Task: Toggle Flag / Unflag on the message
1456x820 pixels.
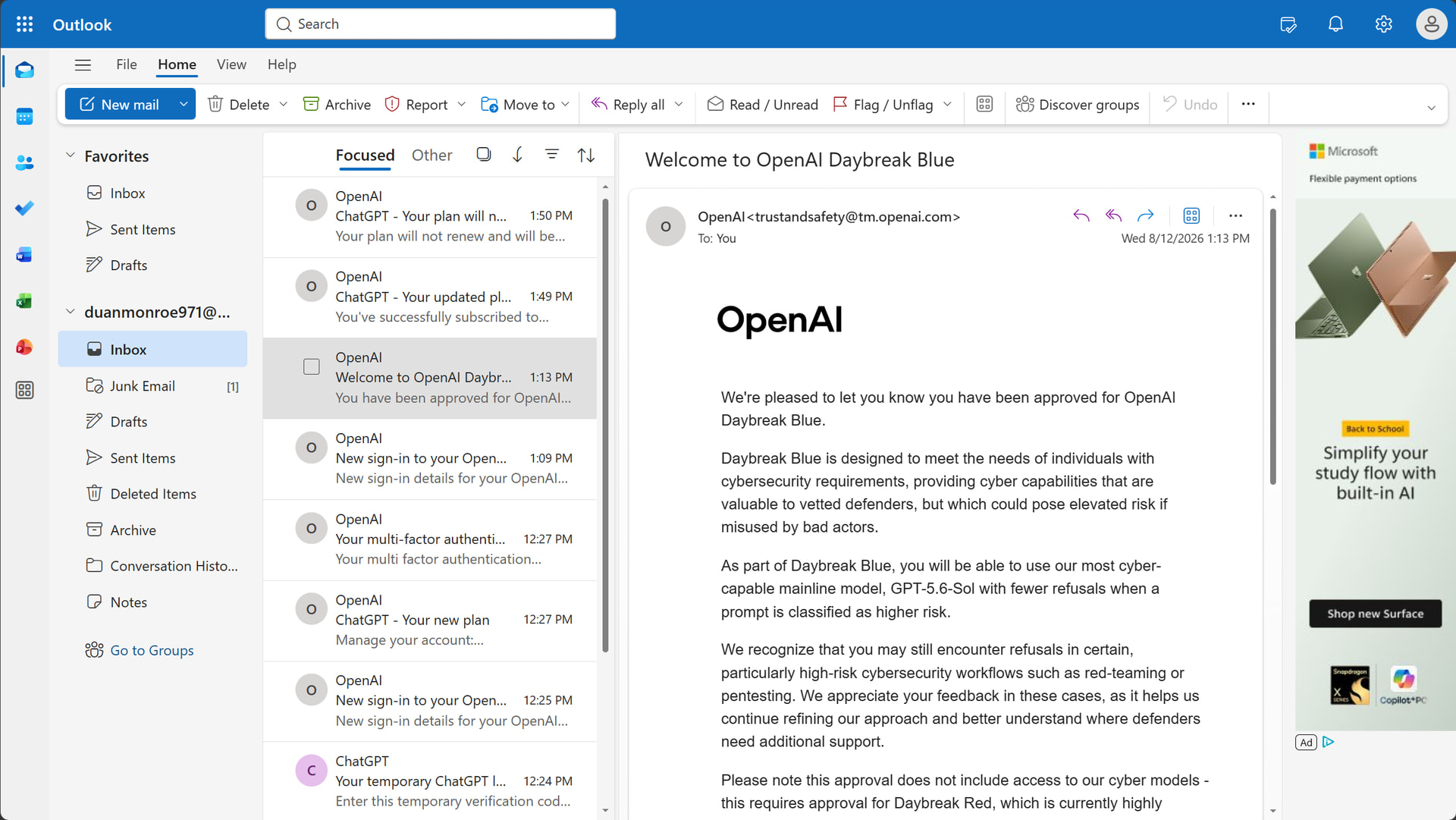Action: [883, 105]
